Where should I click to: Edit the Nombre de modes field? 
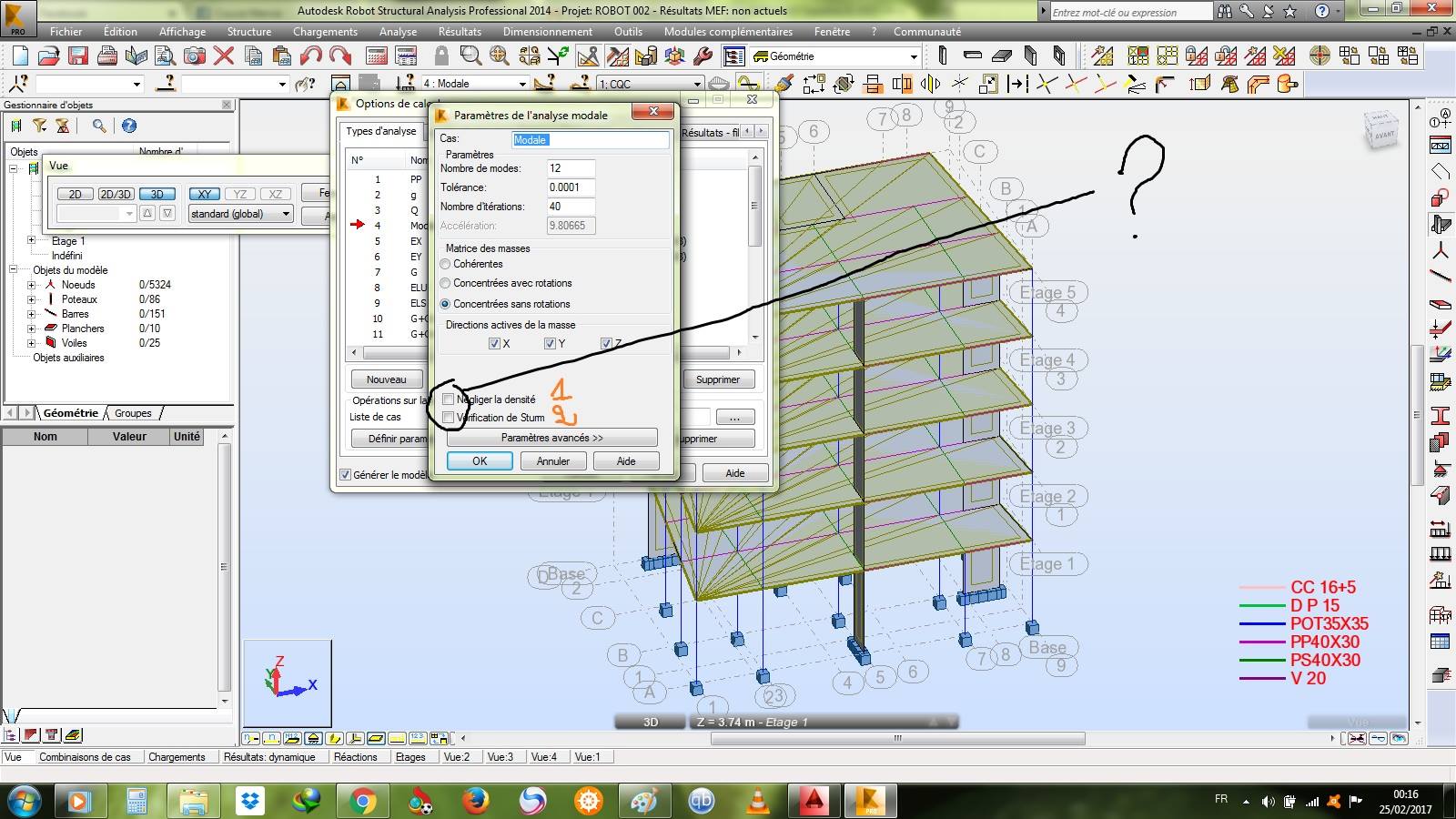click(x=571, y=168)
